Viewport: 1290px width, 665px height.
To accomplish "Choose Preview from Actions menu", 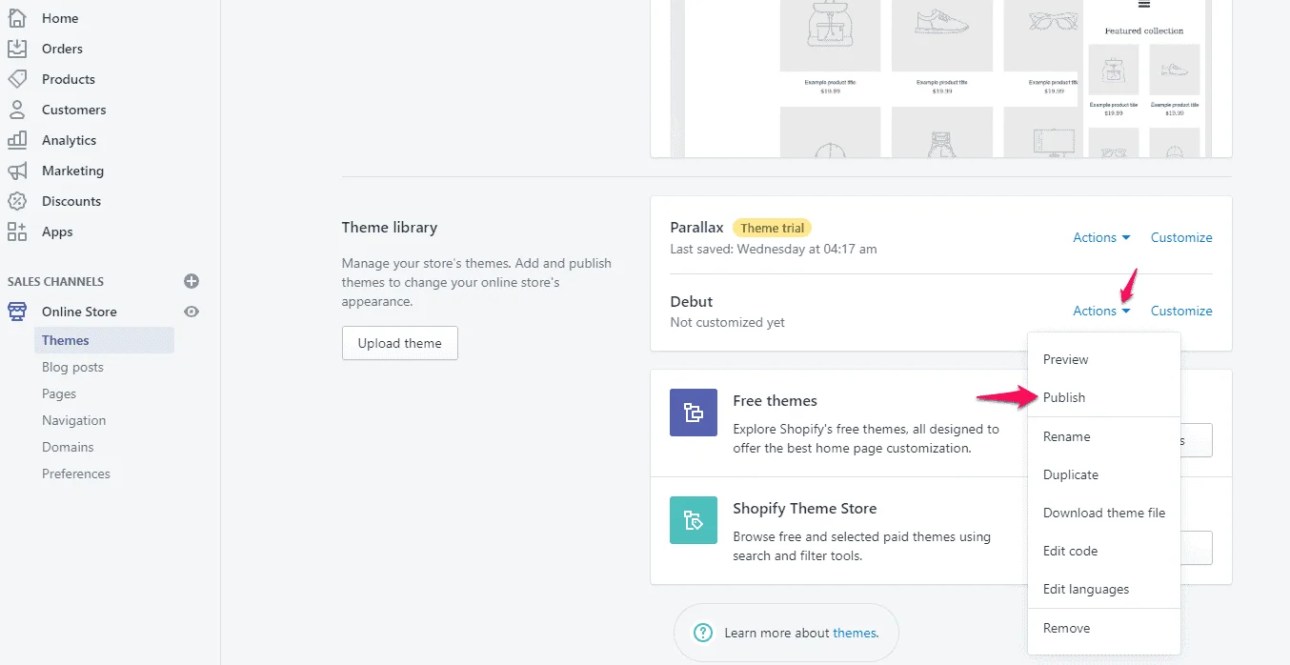I will (1104, 359).
